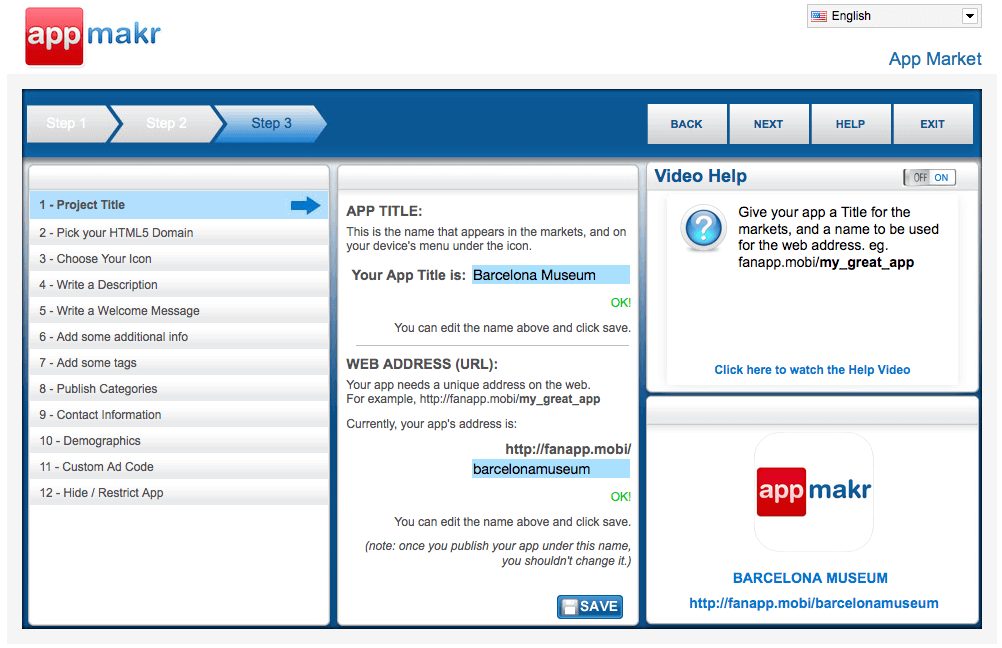The height and width of the screenshot is (648, 1002).
Task: Click here to watch the Help Video
Action: tap(812, 370)
